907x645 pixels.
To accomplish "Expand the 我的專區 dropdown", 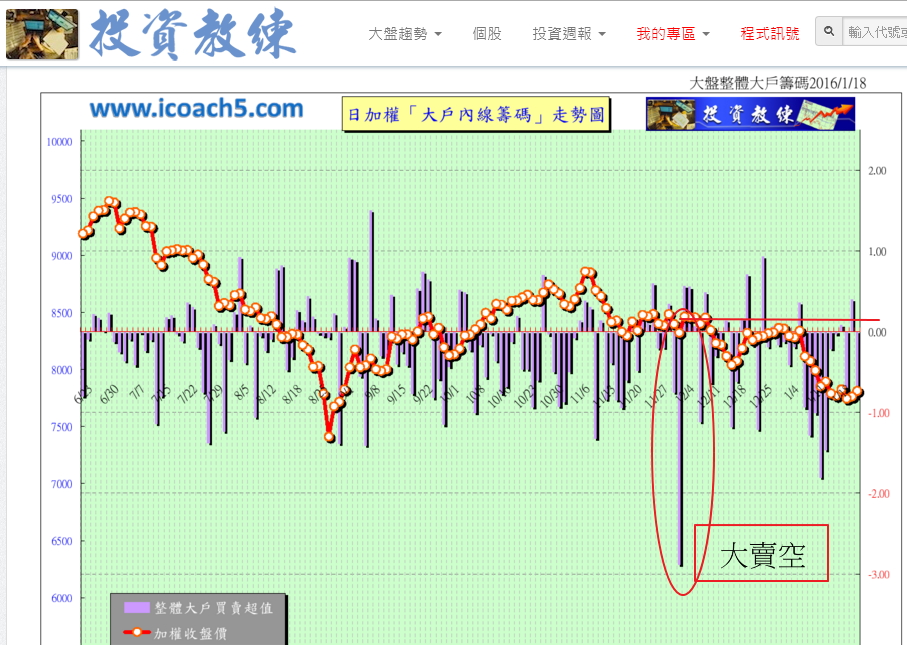I will 672,33.
